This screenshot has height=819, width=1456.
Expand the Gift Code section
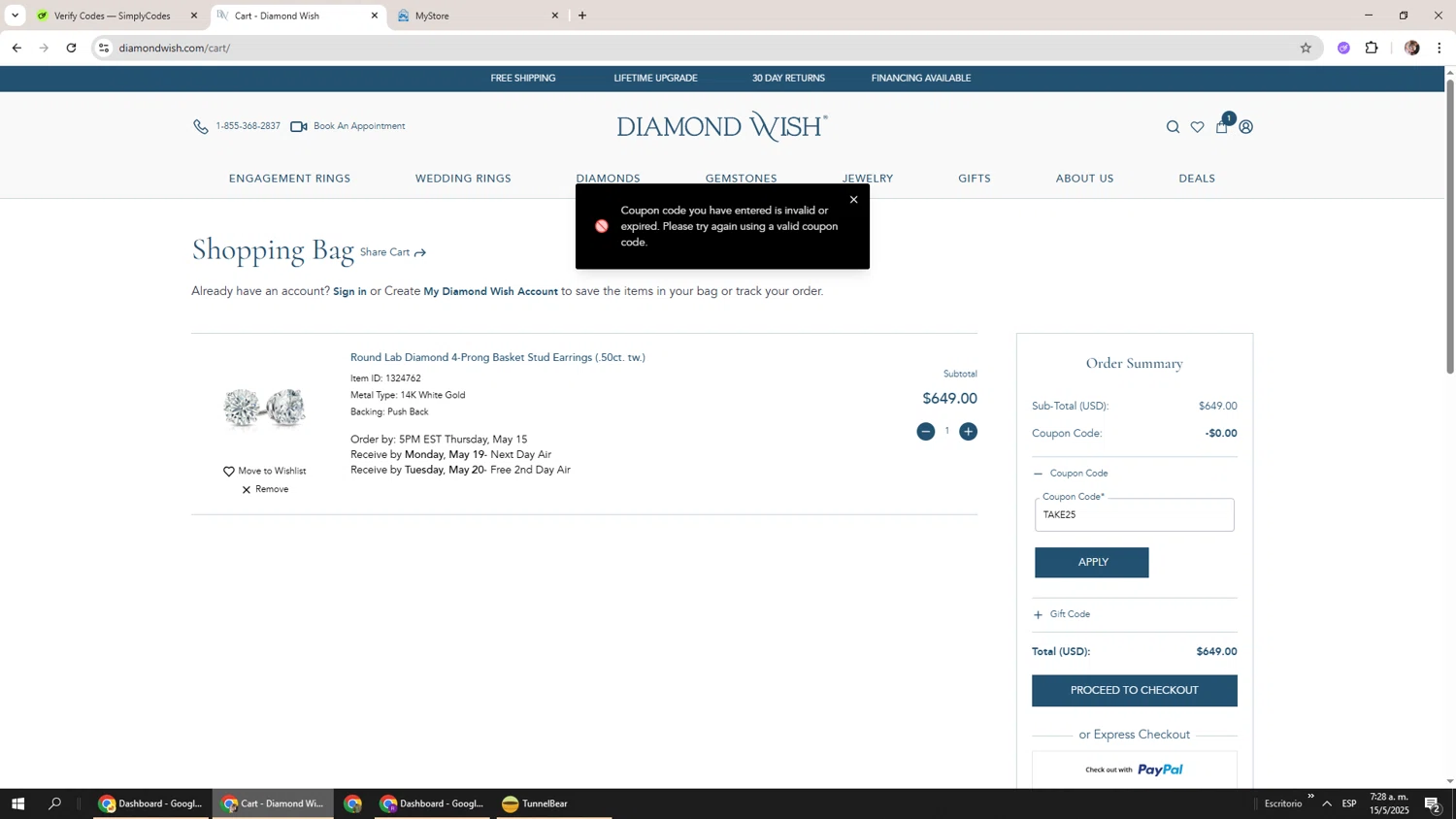coord(1062,614)
